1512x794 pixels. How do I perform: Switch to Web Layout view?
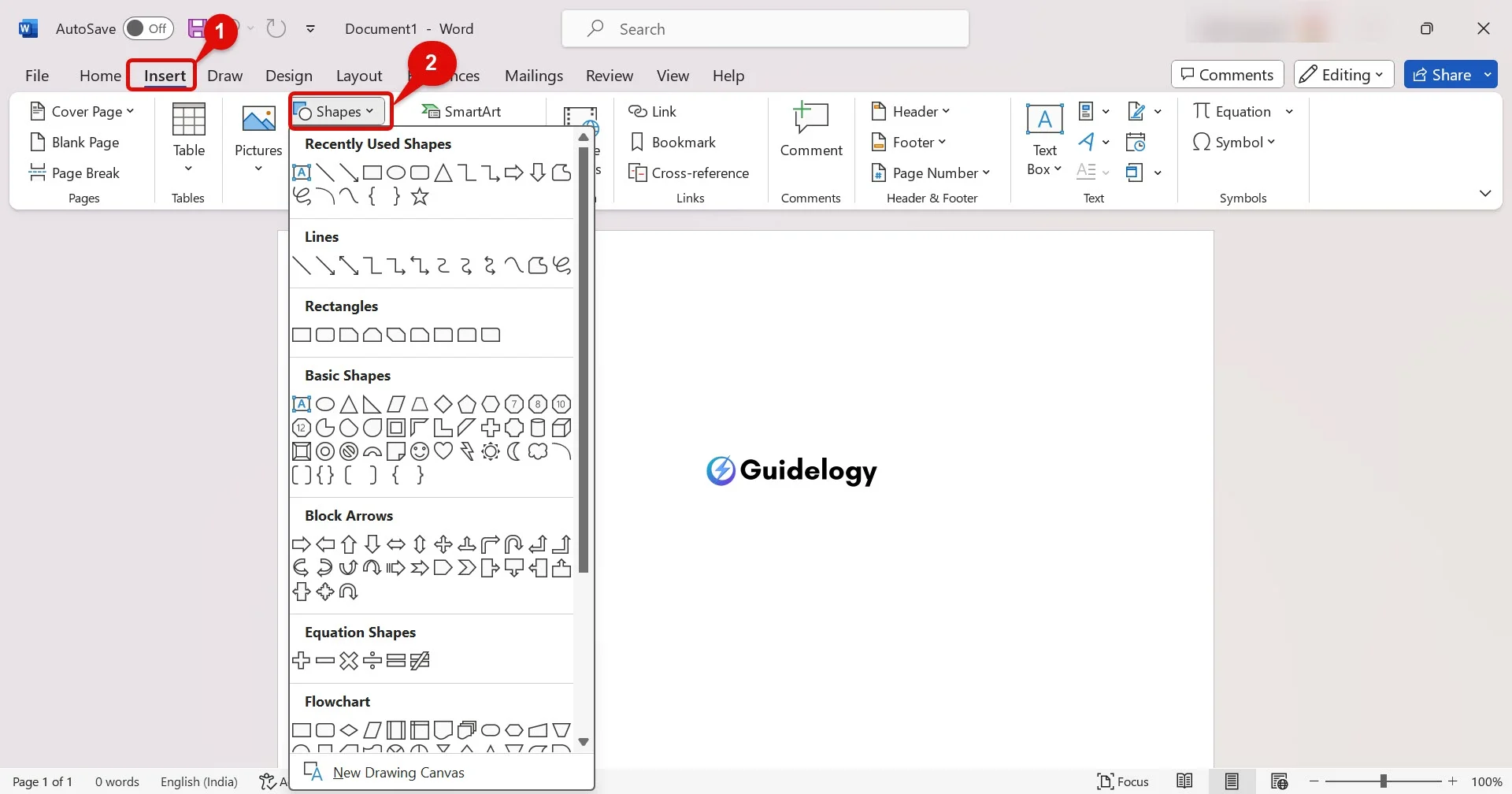(x=1279, y=781)
